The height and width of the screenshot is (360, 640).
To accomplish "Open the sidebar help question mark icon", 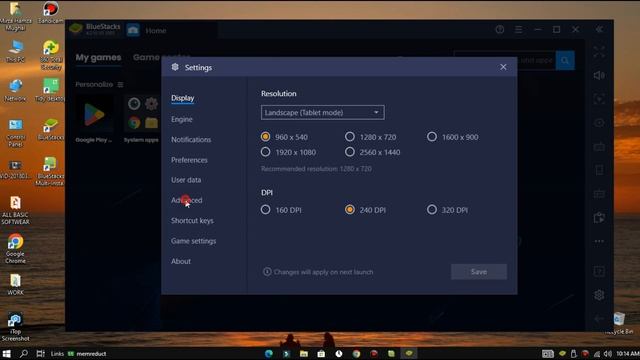I will 599,271.
